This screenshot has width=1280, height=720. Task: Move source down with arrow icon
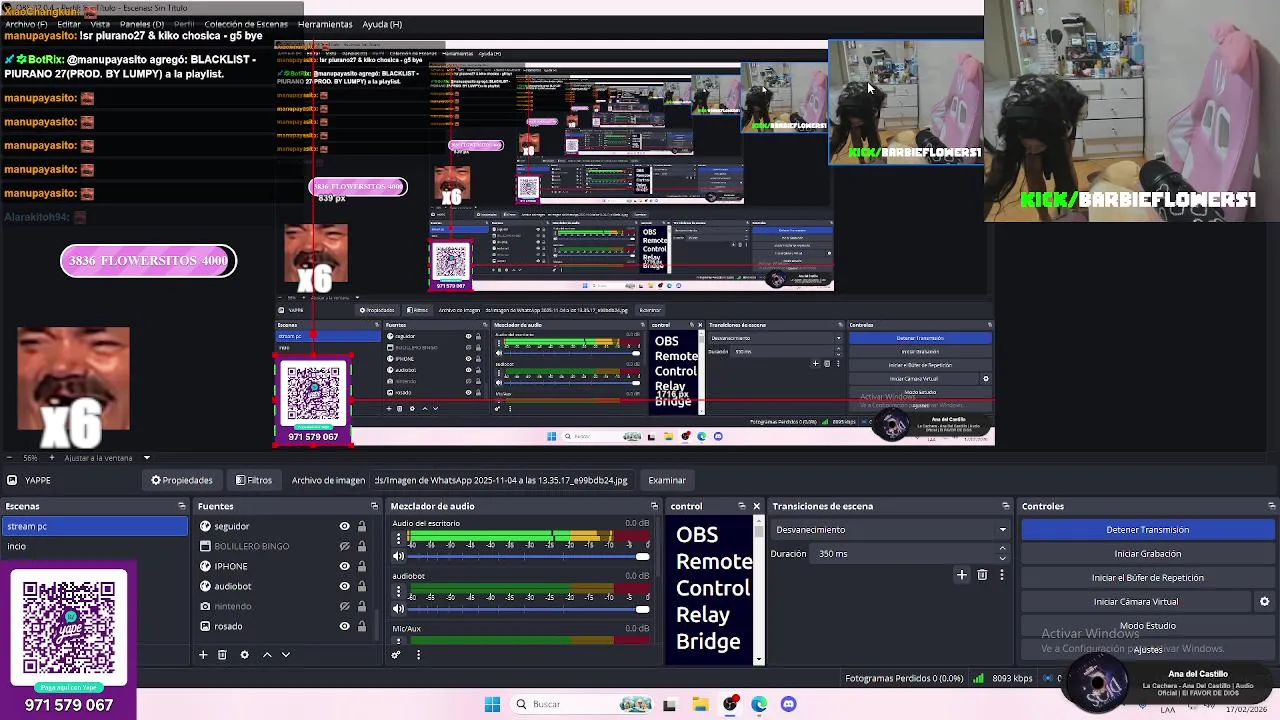285,654
